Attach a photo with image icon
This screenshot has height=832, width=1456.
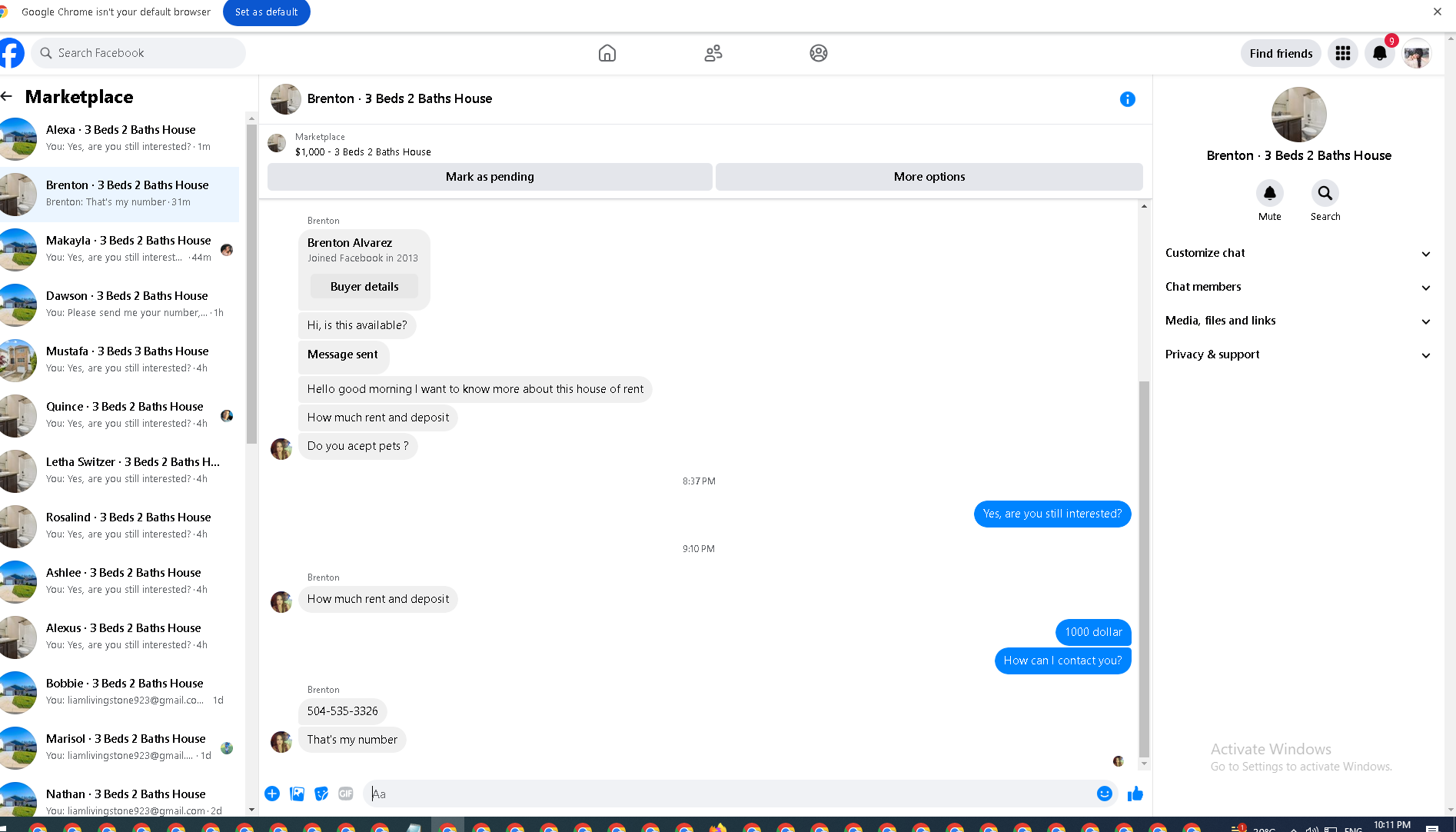click(297, 794)
